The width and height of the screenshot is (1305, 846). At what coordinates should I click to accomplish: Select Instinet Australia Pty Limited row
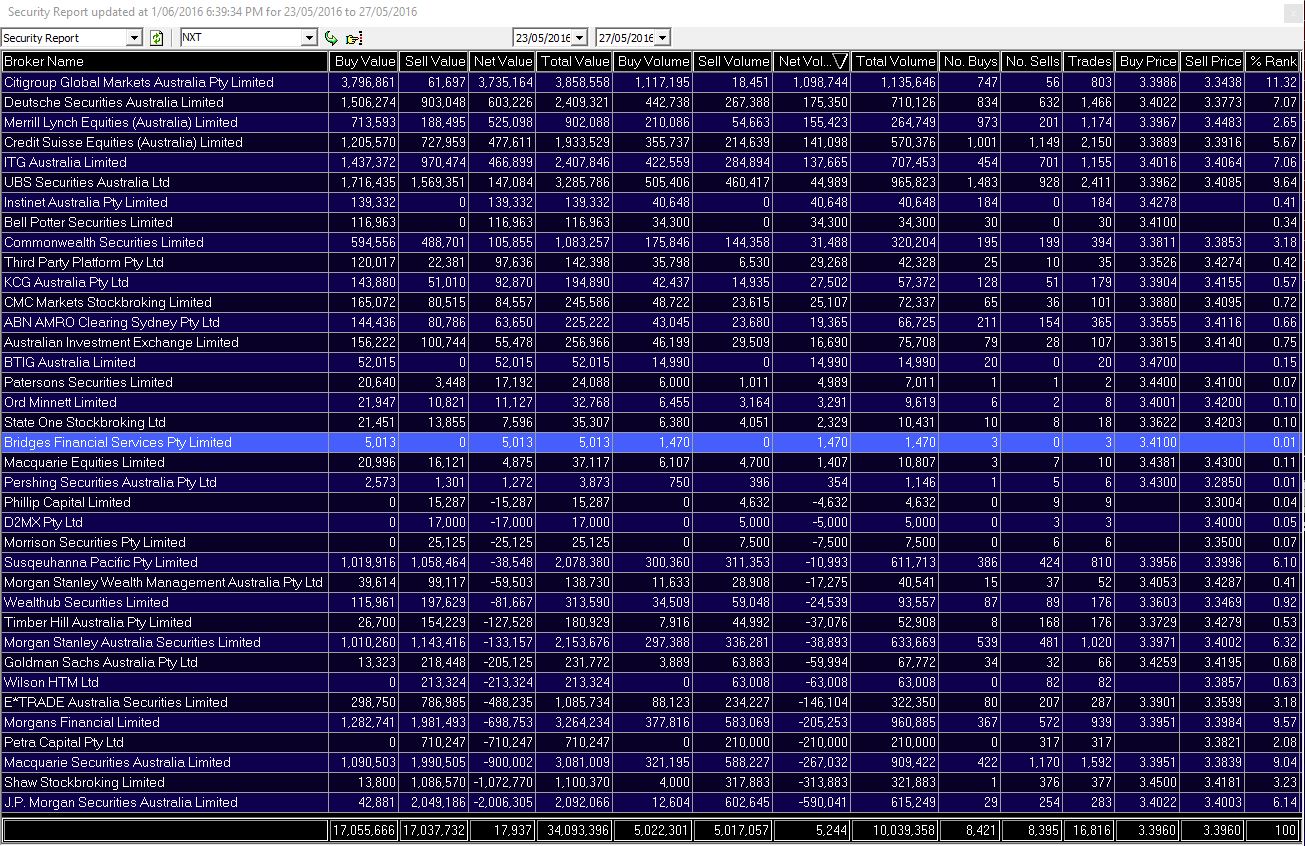[x=650, y=202]
